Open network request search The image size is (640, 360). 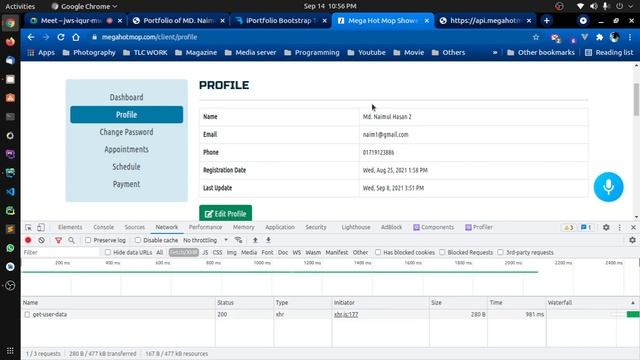pos(71,240)
